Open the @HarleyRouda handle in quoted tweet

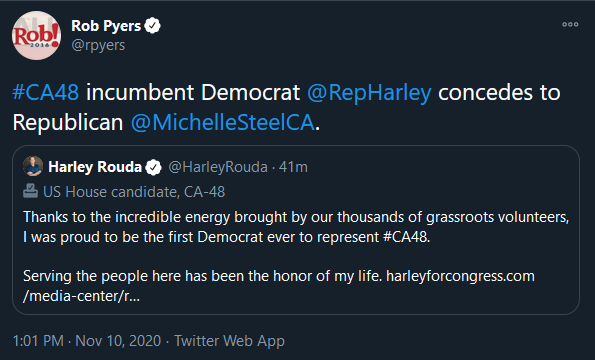(x=218, y=167)
